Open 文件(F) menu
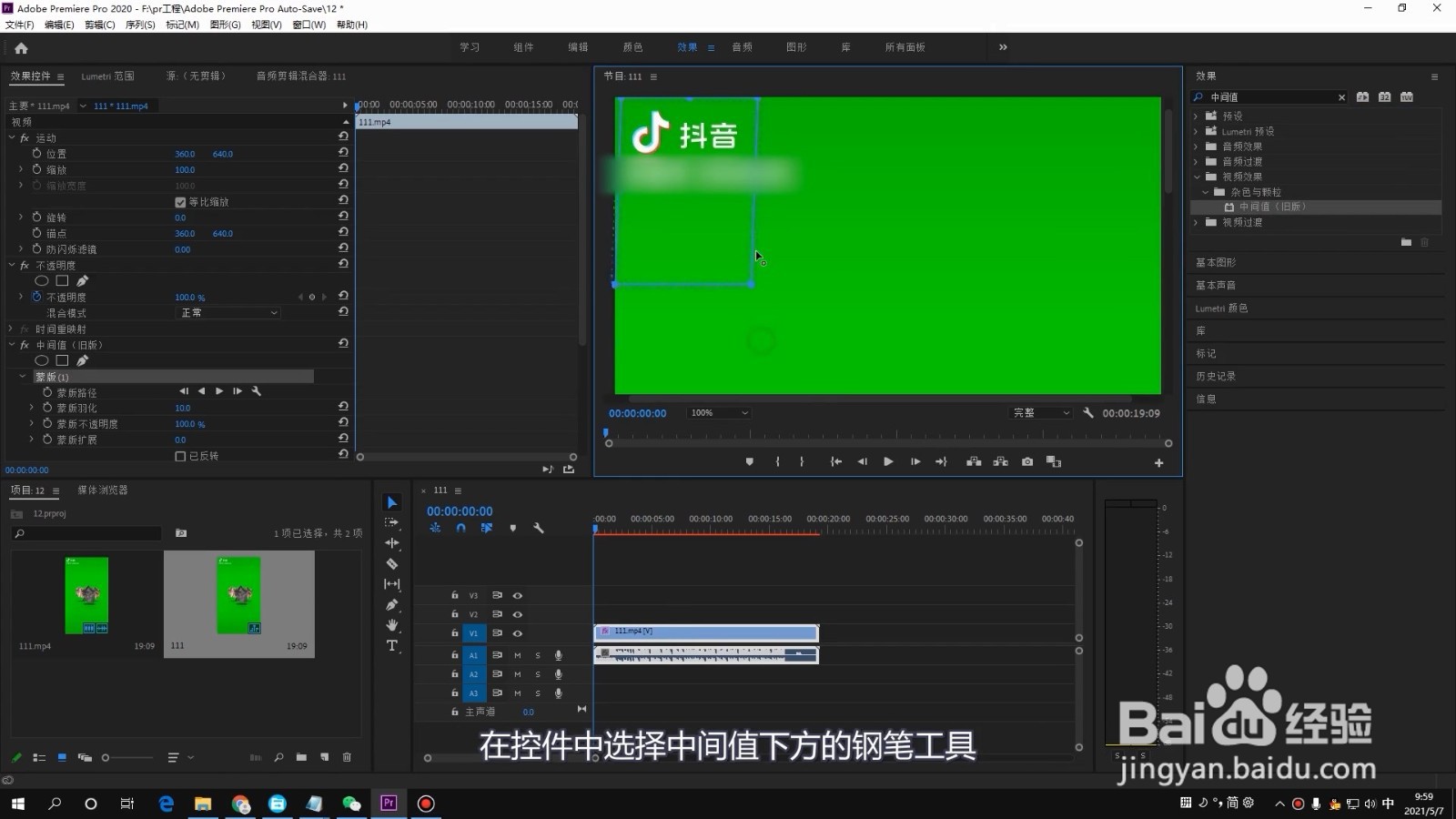 (x=20, y=25)
